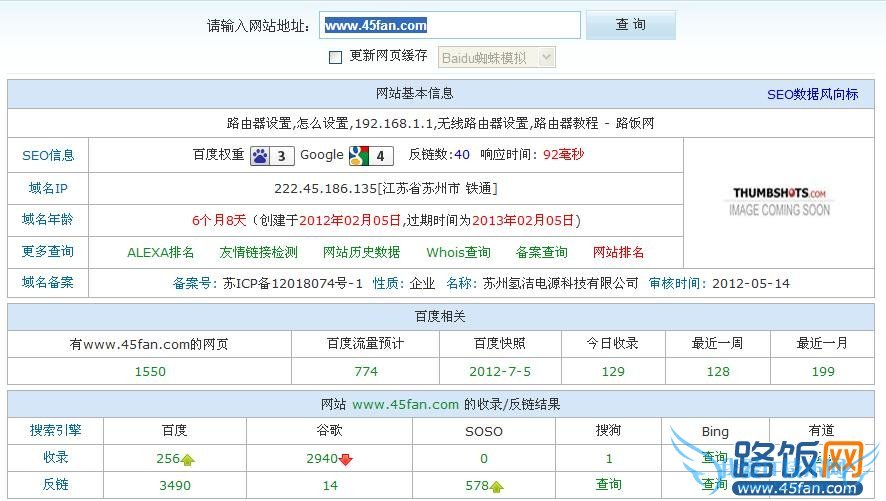Click Baidu 反链 value 3490

(x=175, y=486)
